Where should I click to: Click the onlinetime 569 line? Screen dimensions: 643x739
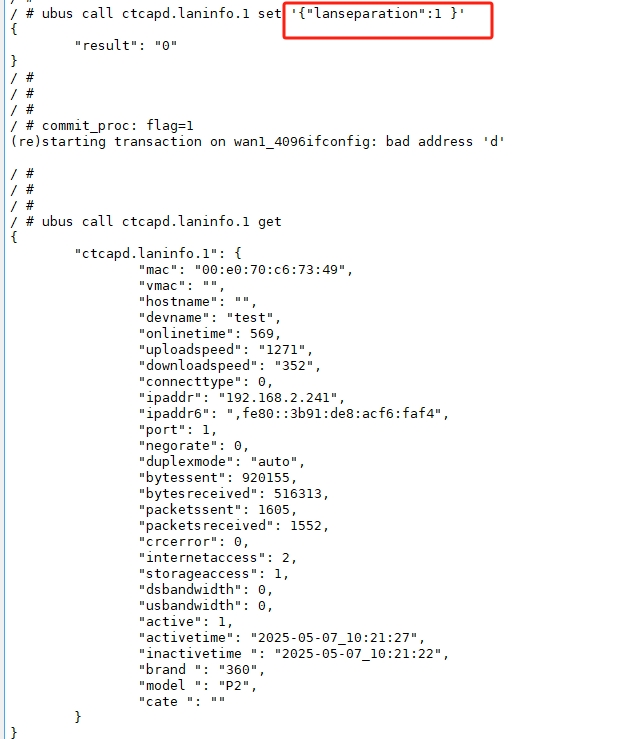[210, 334]
